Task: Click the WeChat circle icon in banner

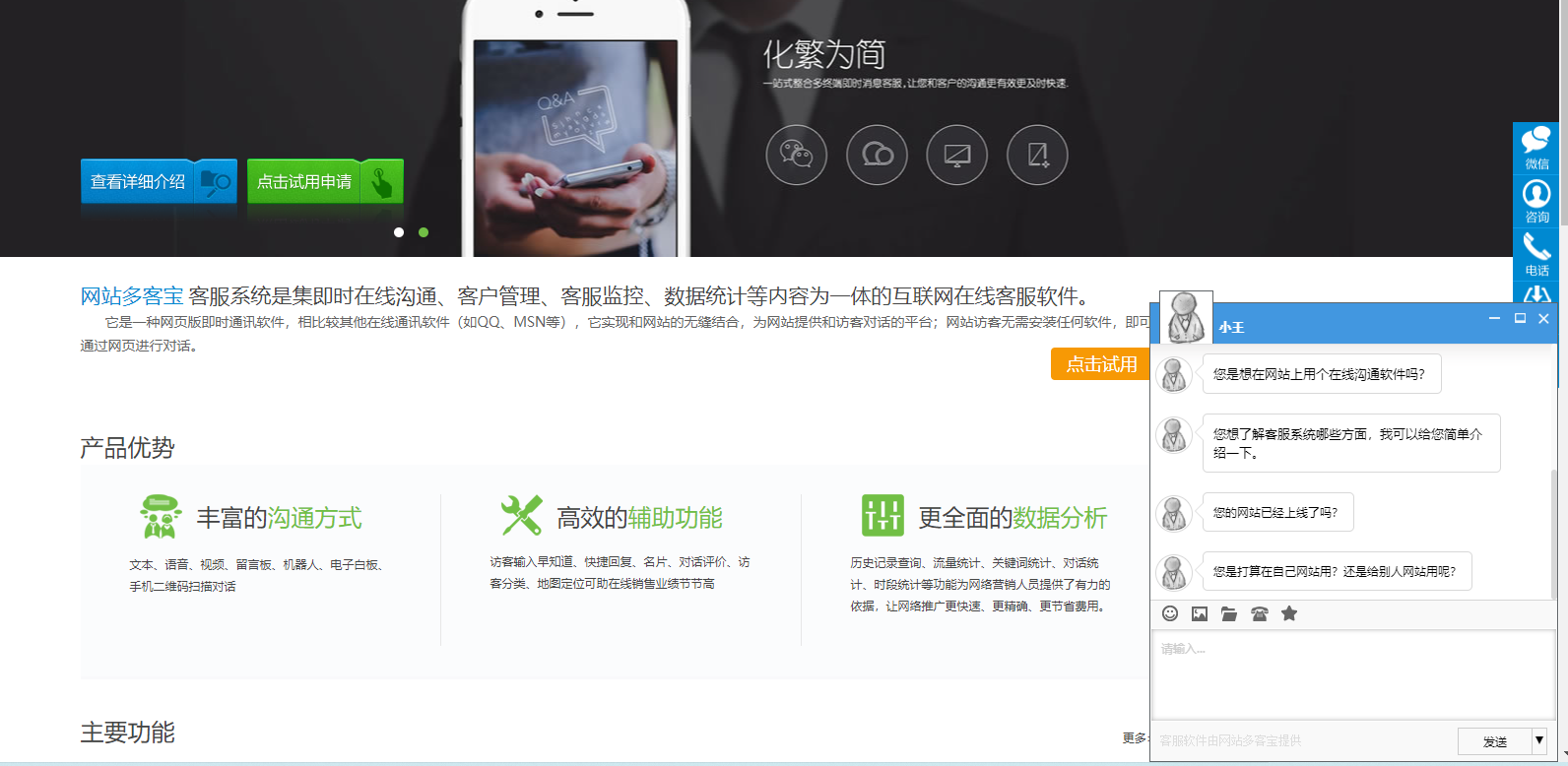Action: coord(796,155)
